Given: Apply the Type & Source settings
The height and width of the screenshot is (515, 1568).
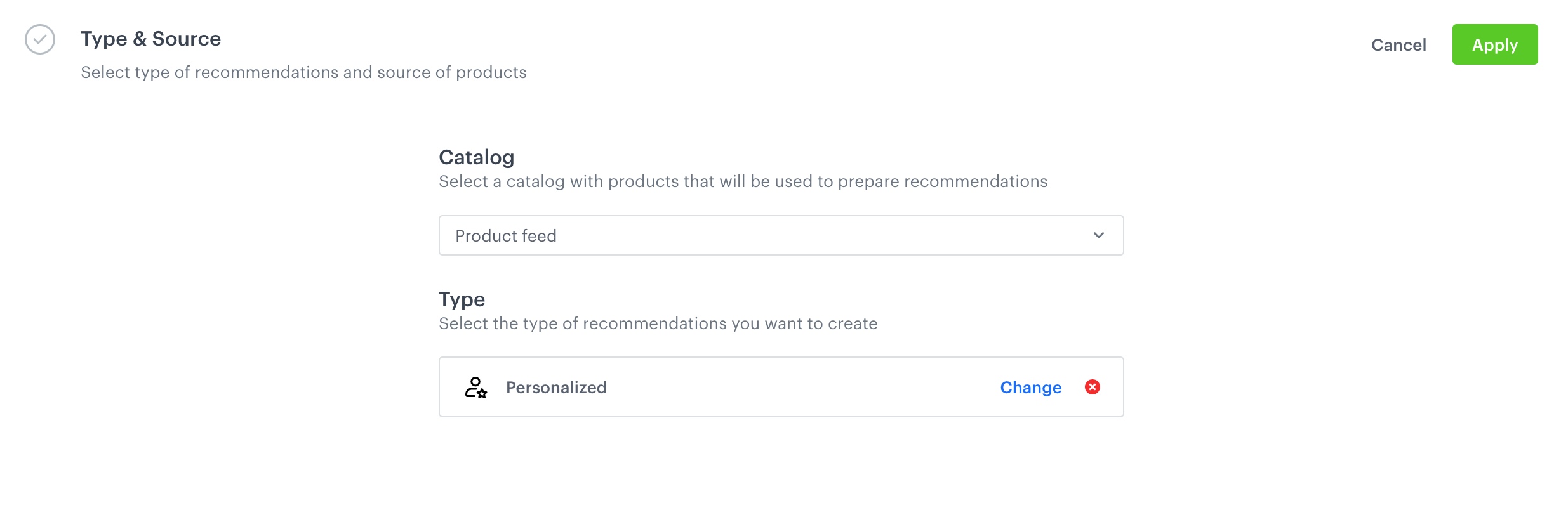Looking at the screenshot, I should pyautogui.click(x=1495, y=44).
